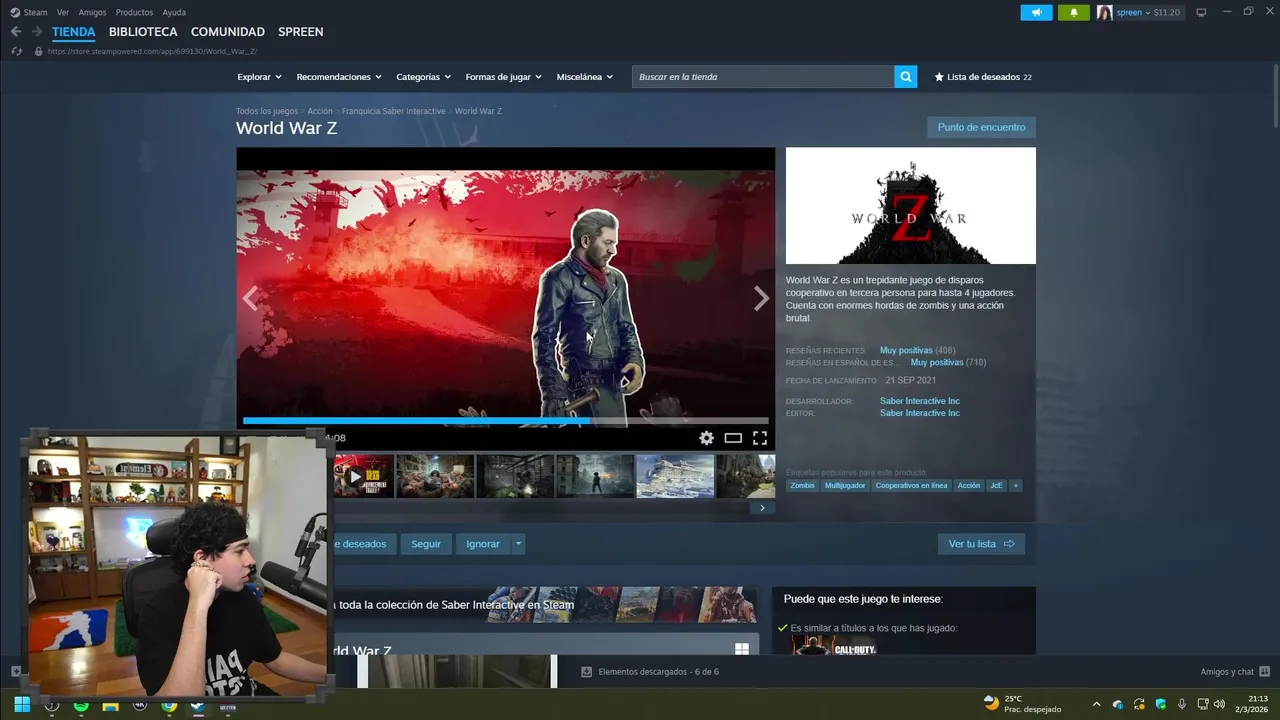The image size is (1280, 720).
Task: Click the Buscar en la tienda field
Action: tap(763, 77)
